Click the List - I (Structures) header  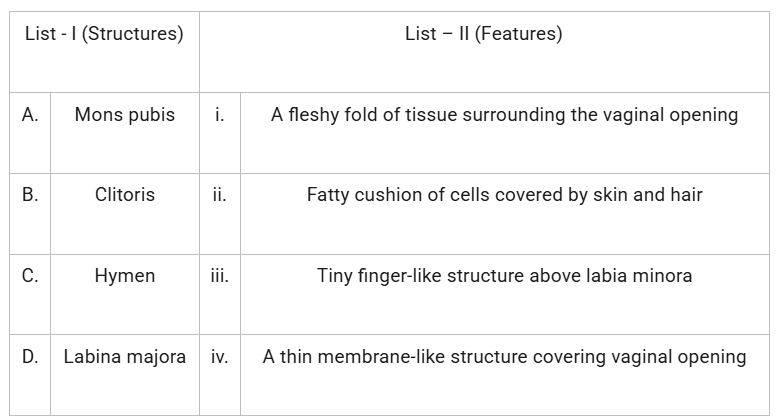click(104, 34)
